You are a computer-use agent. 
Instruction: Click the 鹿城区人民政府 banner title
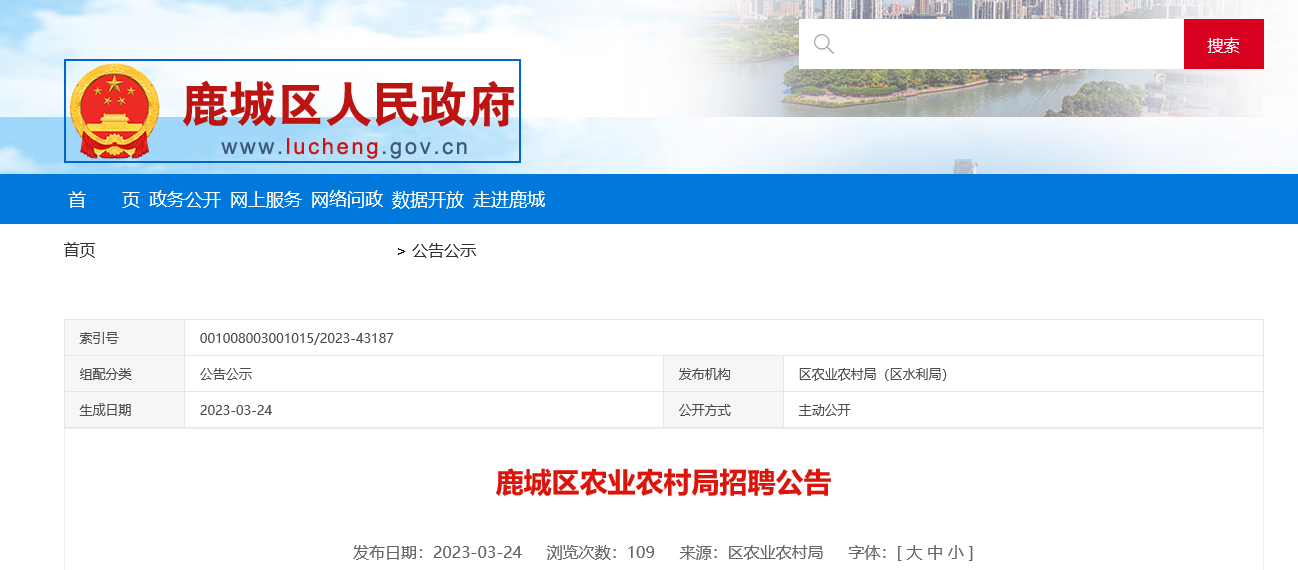[348, 104]
